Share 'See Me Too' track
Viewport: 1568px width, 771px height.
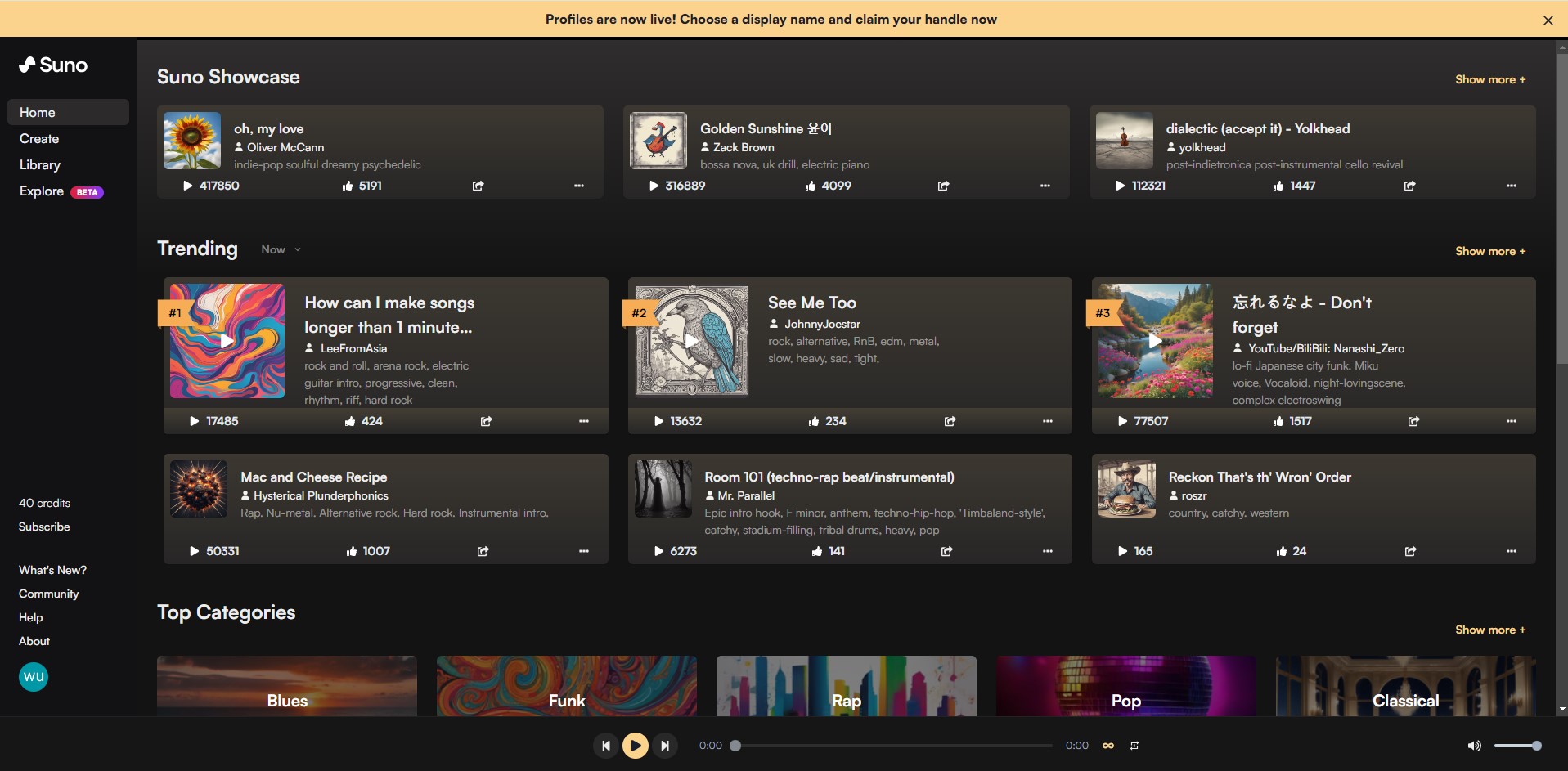[950, 421]
